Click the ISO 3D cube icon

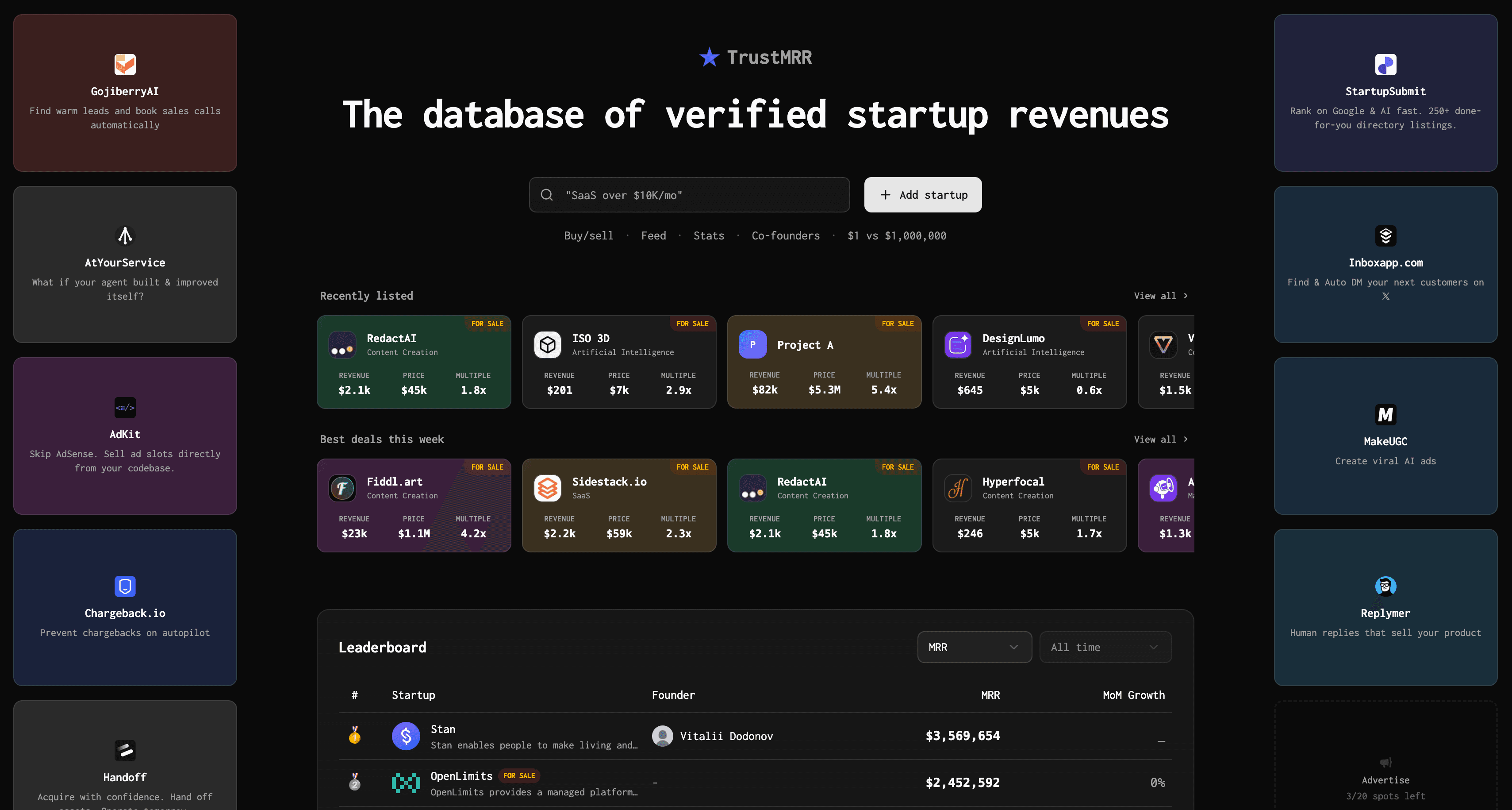tap(548, 345)
